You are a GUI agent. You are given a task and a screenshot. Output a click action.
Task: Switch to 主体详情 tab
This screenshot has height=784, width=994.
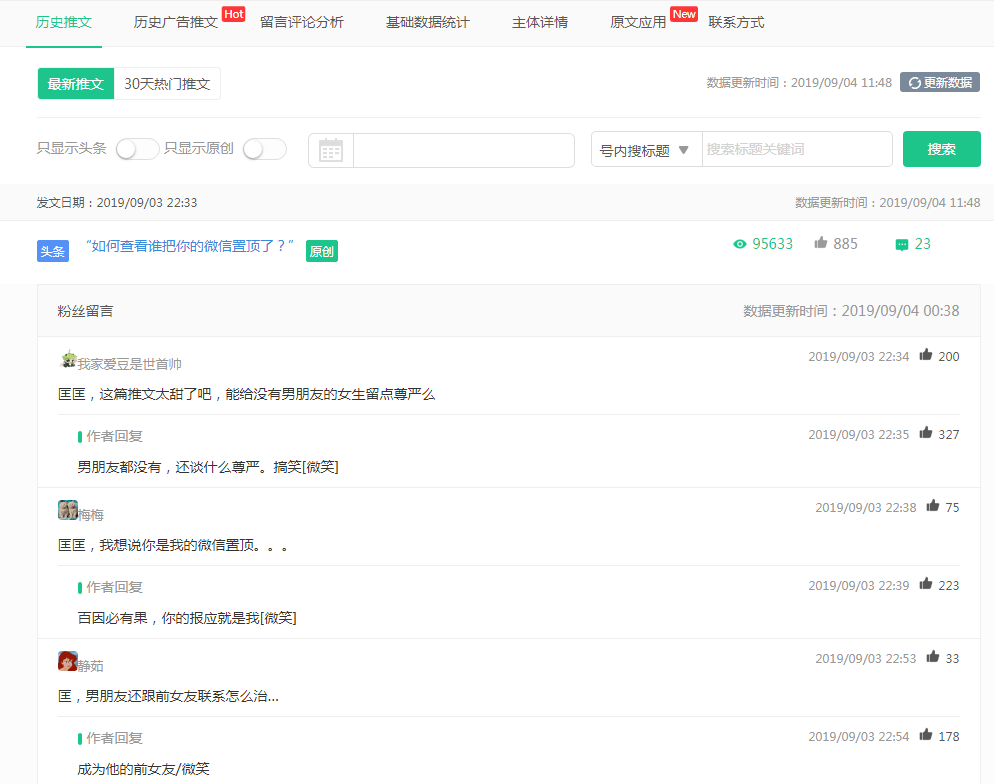[540, 22]
